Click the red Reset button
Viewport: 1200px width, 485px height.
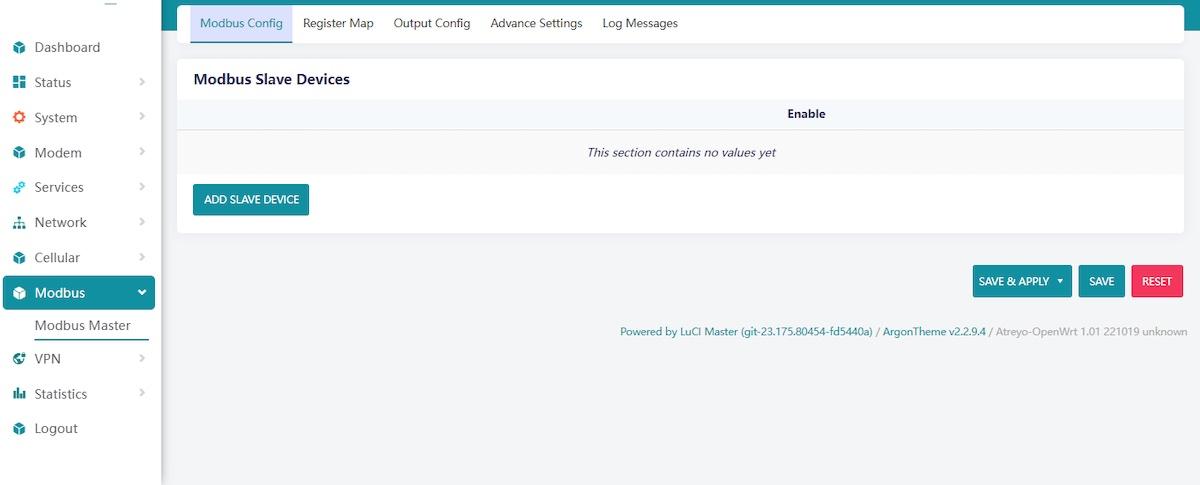1157,281
